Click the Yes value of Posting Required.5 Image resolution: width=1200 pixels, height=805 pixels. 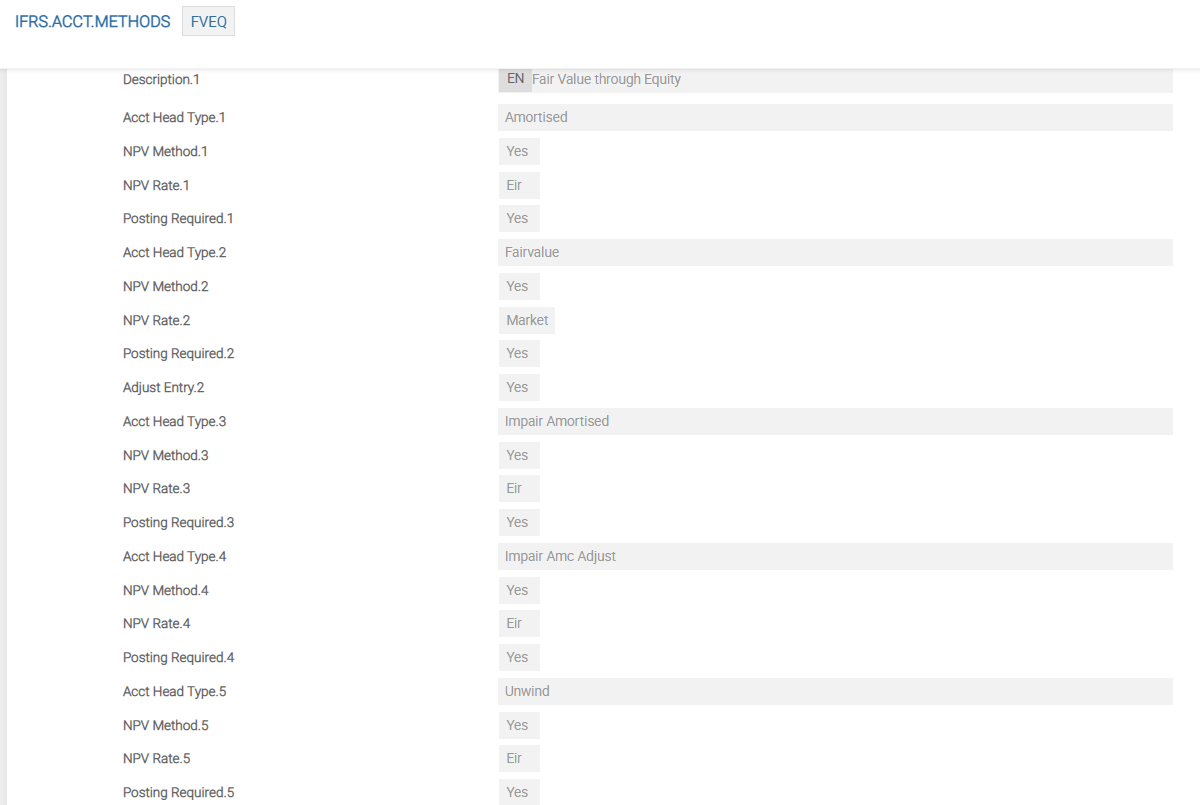(x=518, y=792)
